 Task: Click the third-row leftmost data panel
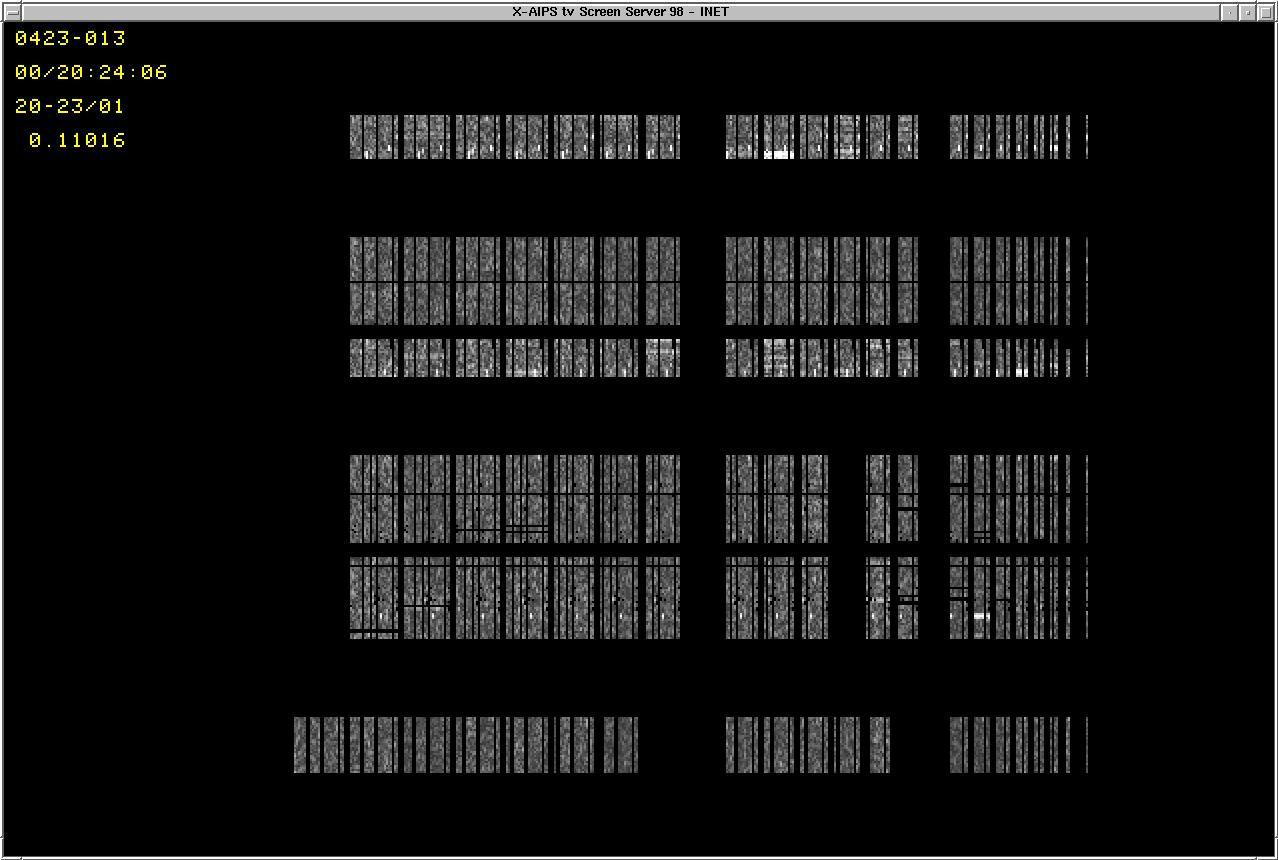(x=514, y=357)
